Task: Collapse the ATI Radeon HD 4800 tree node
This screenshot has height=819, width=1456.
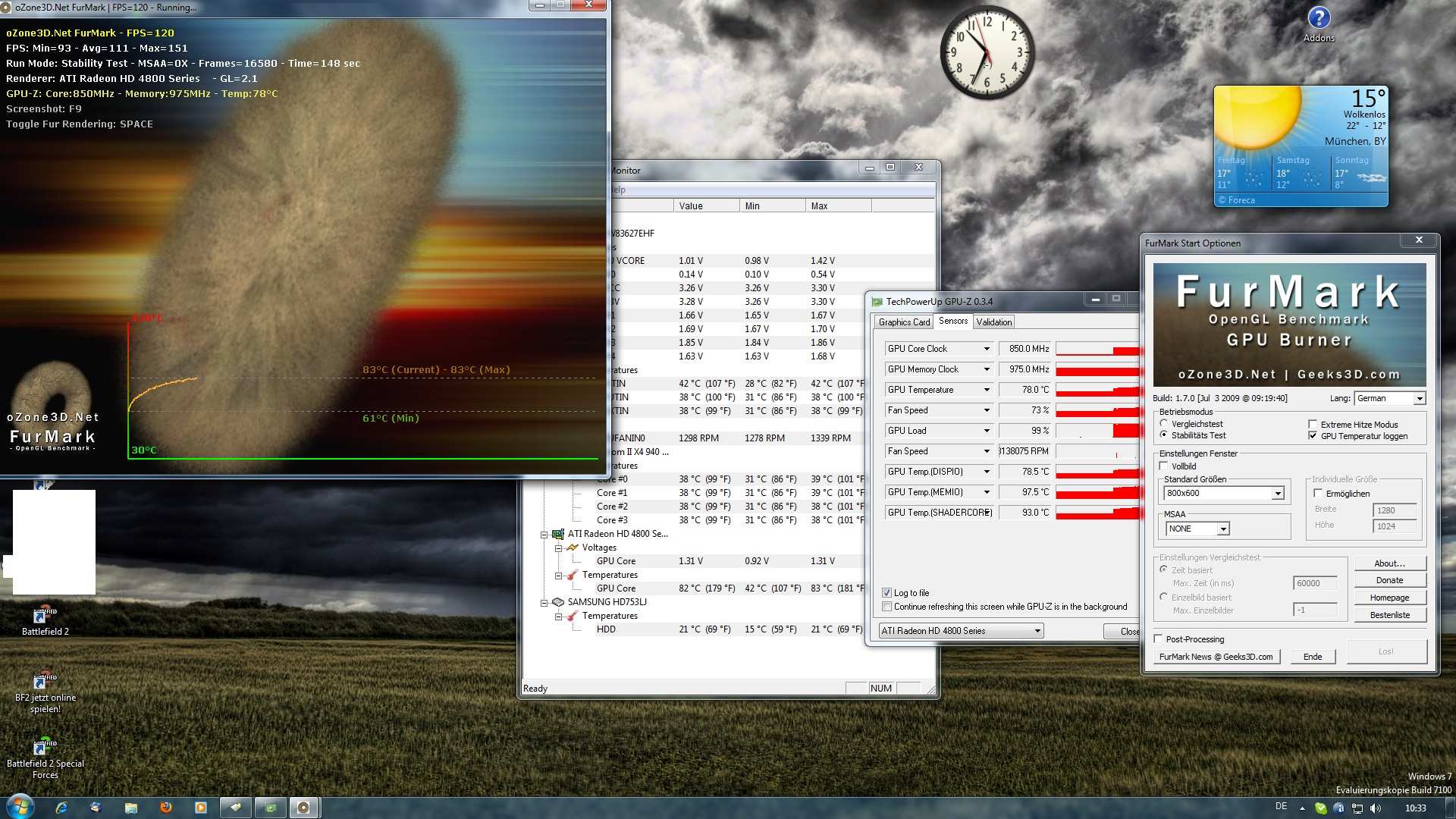Action: point(544,534)
